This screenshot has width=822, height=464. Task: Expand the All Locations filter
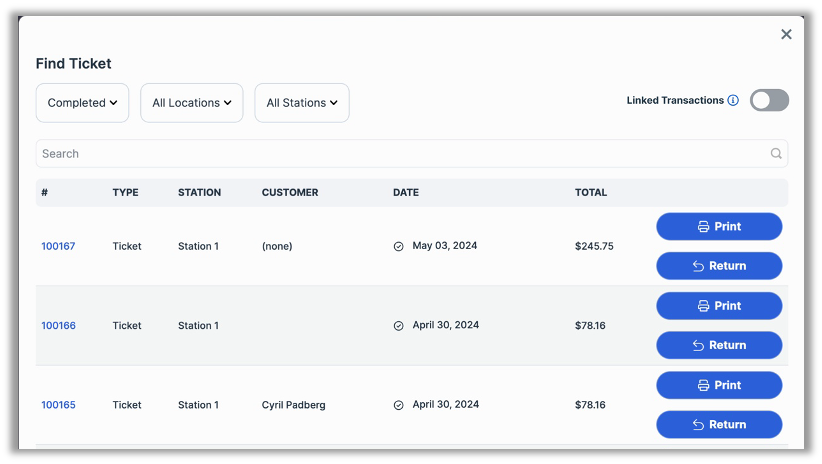pos(191,103)
